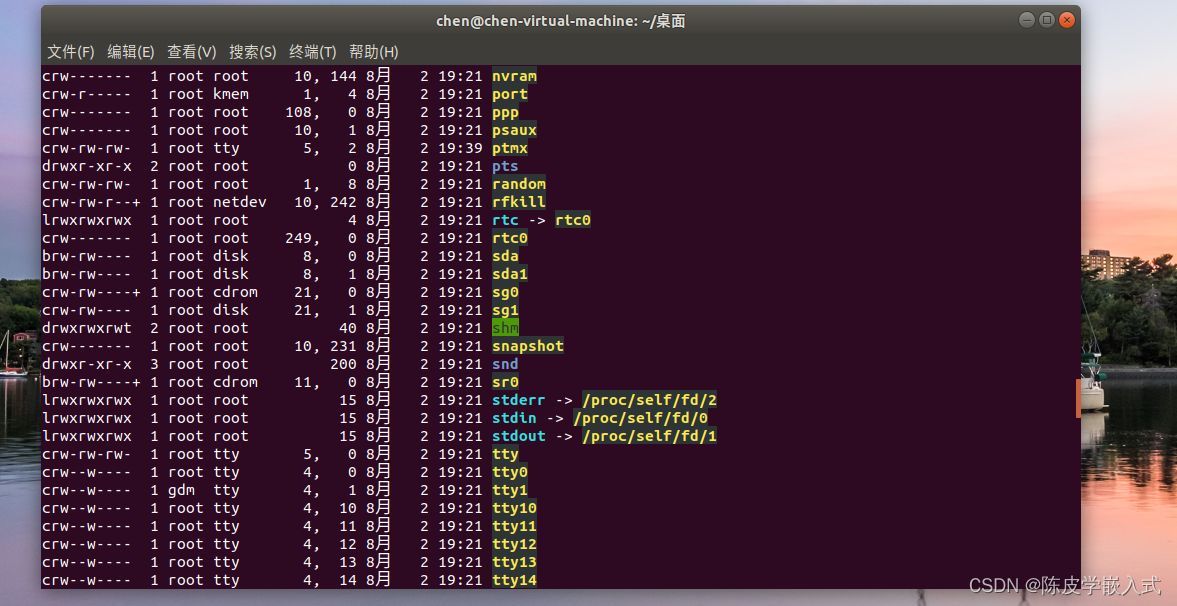The width and height of the screenshot is (1177, 606).
Task: Click the snapshot device name
Action: click(528, 346)
